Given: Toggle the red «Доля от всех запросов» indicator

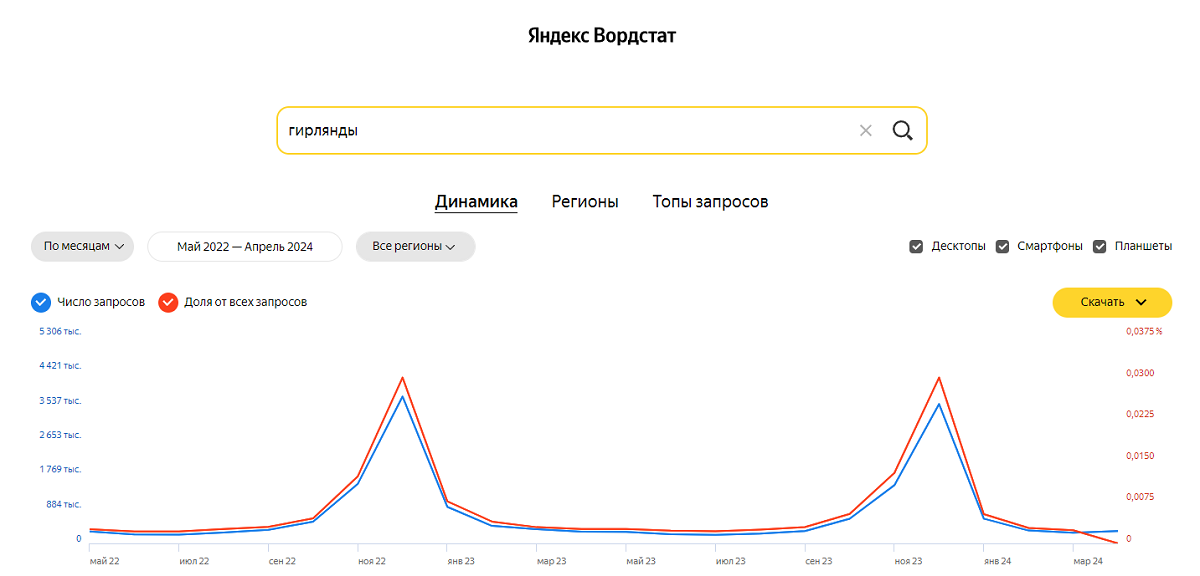Looking at the screenshot, I should pyautogui.click(x=167, y=301).
